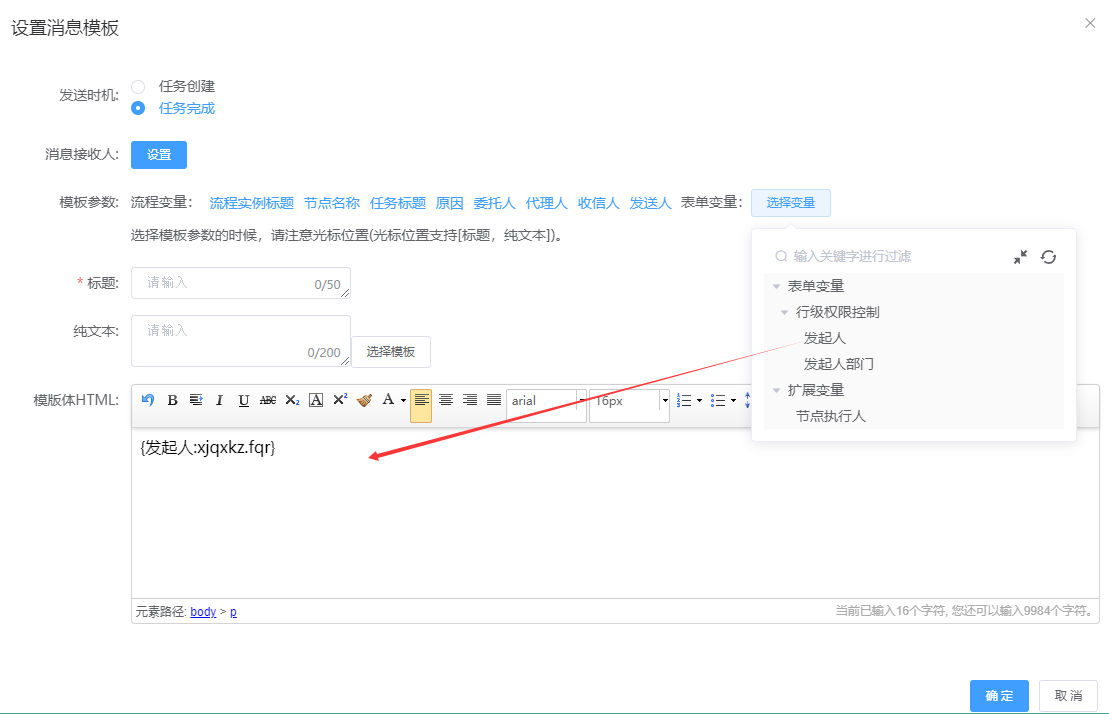Focus the keyword filter search field
1109x714 pixels.
pyautogui.click(x=888, y=257)
